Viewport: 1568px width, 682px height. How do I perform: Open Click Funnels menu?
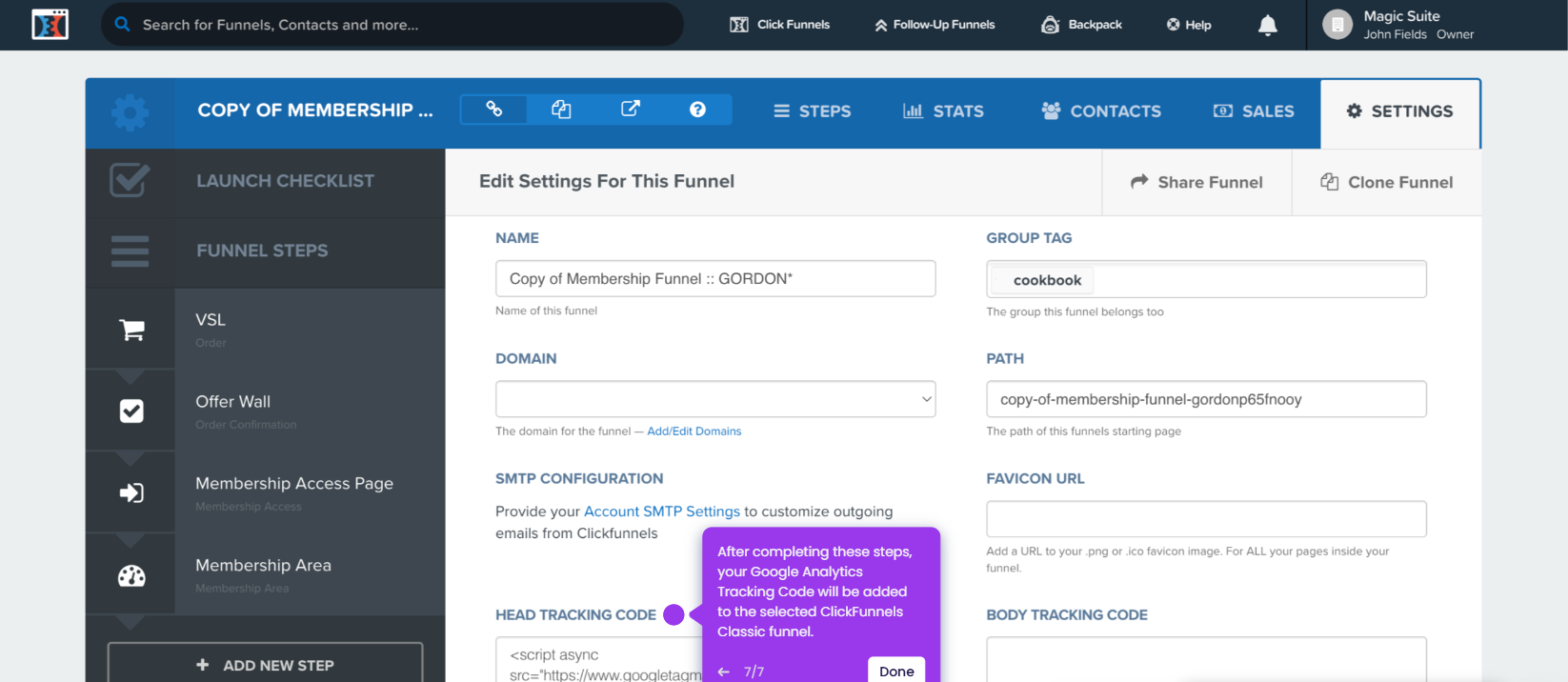(779, 25)
